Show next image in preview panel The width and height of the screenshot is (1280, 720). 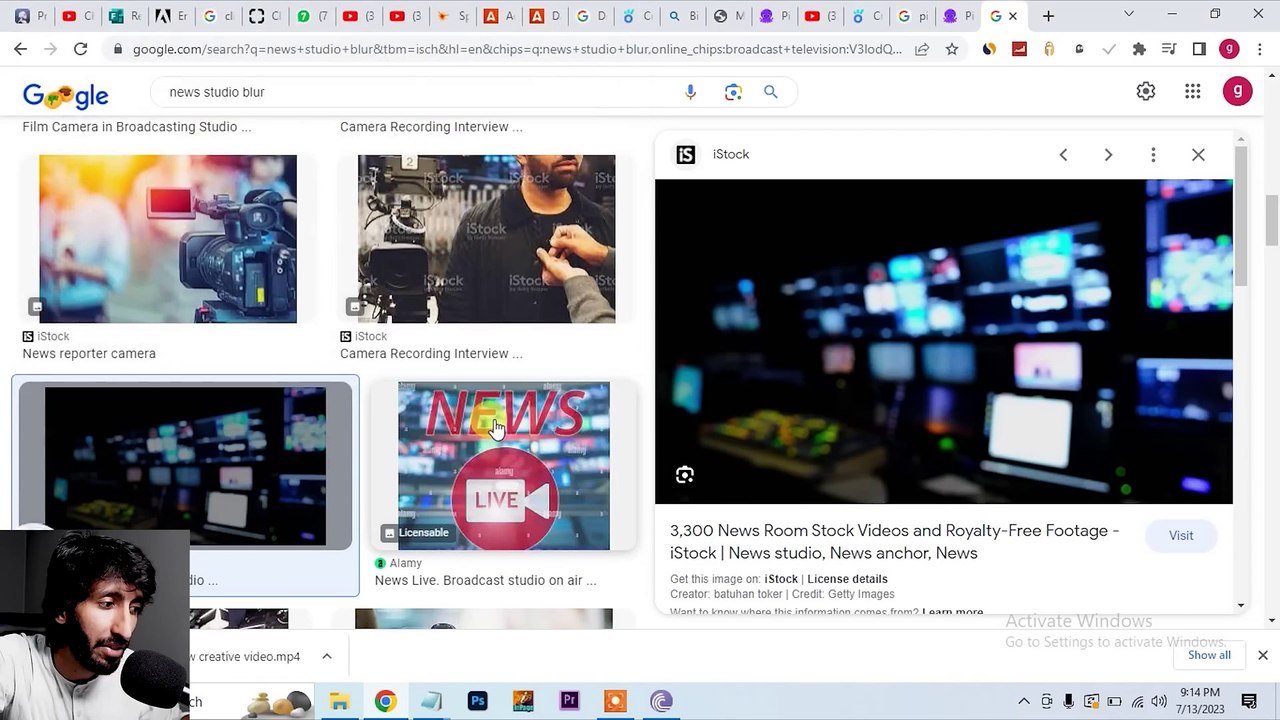(1108, 155)
